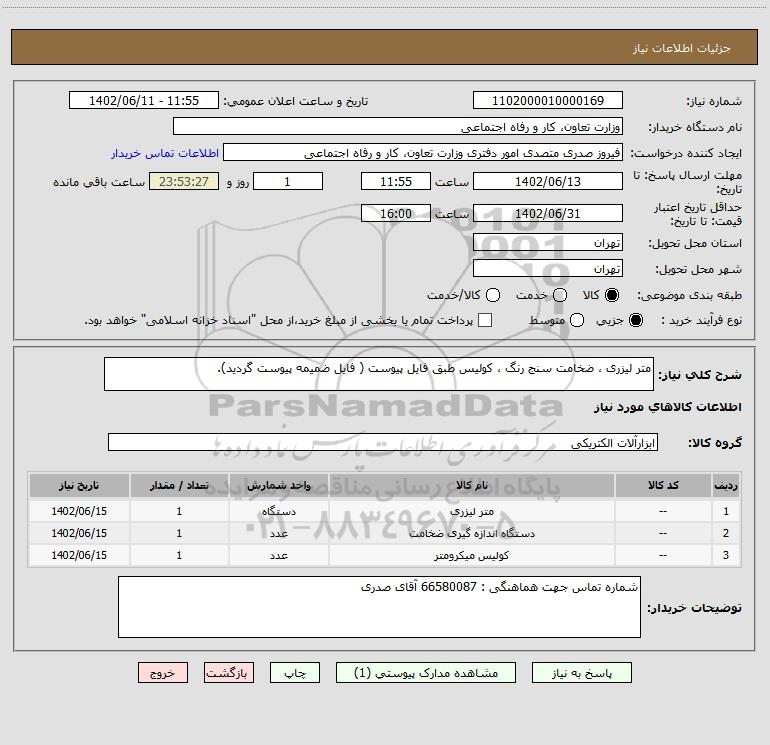
Task: Click the واحد شمارش column header
Action: (x=278, y=486)
